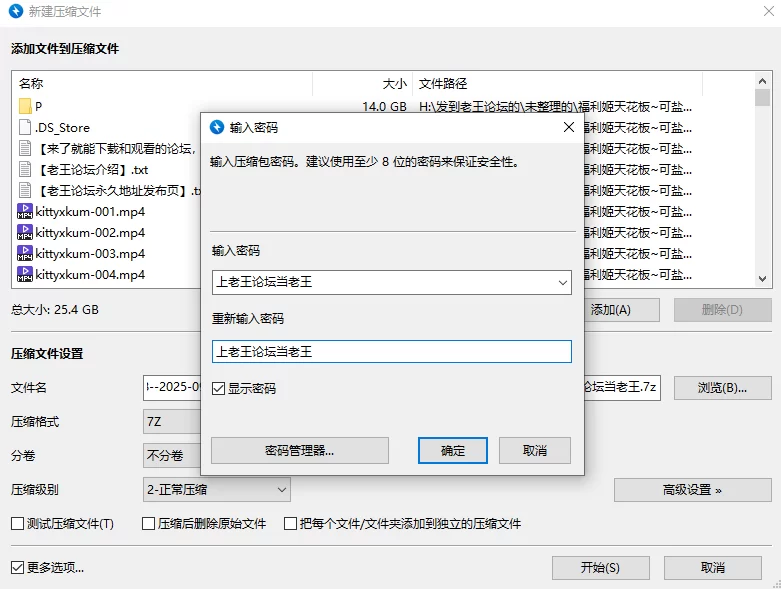This screenshot has width=781, height=589.
Task: Click the file list scrollbar thumb
Action: [762, 98]
